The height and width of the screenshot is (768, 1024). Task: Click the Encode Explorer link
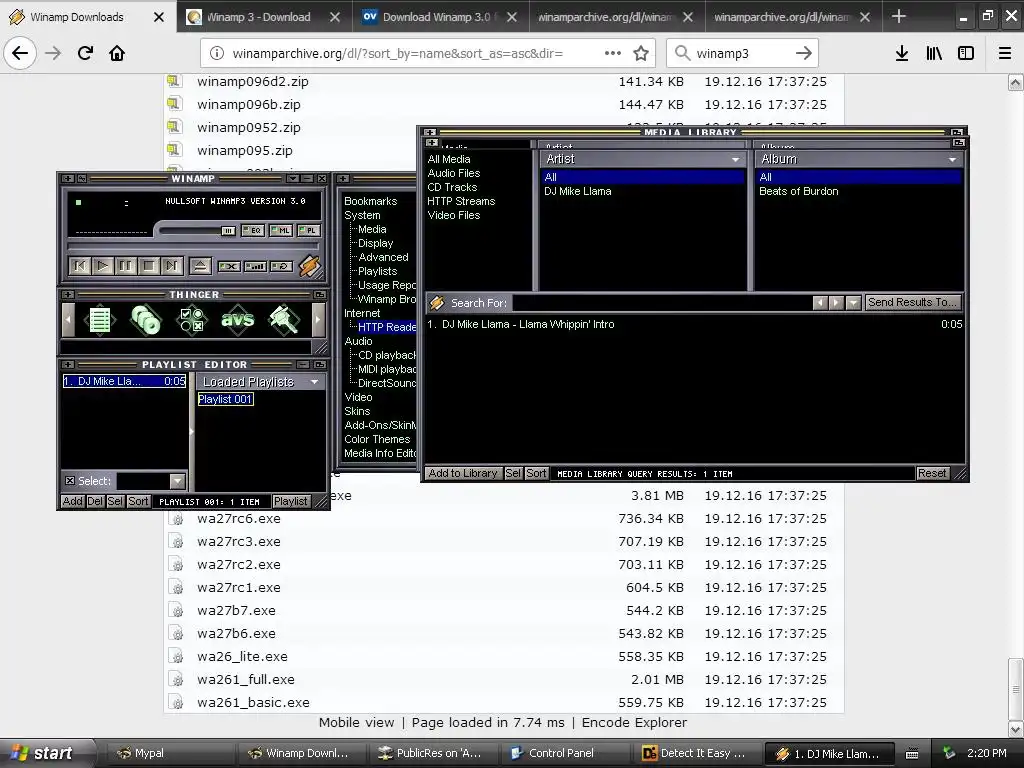634,722
